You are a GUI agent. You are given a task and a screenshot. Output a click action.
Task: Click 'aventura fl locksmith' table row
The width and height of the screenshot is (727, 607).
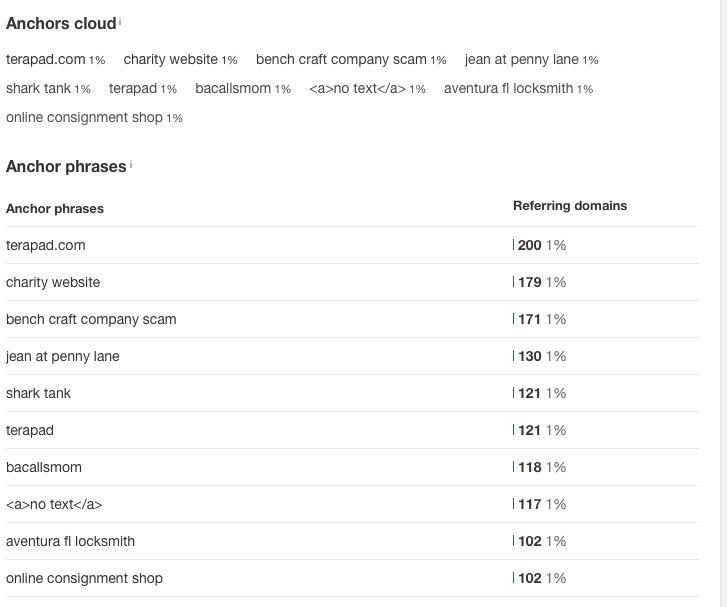coord(352,541)
